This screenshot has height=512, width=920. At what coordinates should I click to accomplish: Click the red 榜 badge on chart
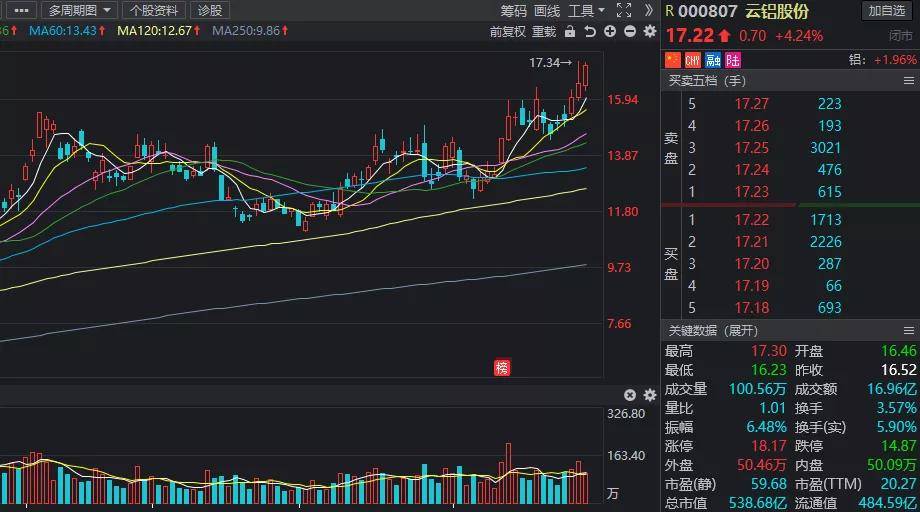click(x=502, y=368)
